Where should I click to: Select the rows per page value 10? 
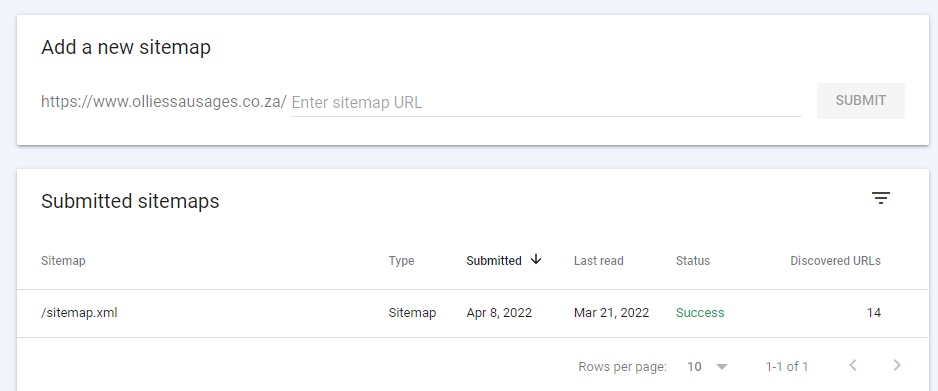[x=694, y=366]
